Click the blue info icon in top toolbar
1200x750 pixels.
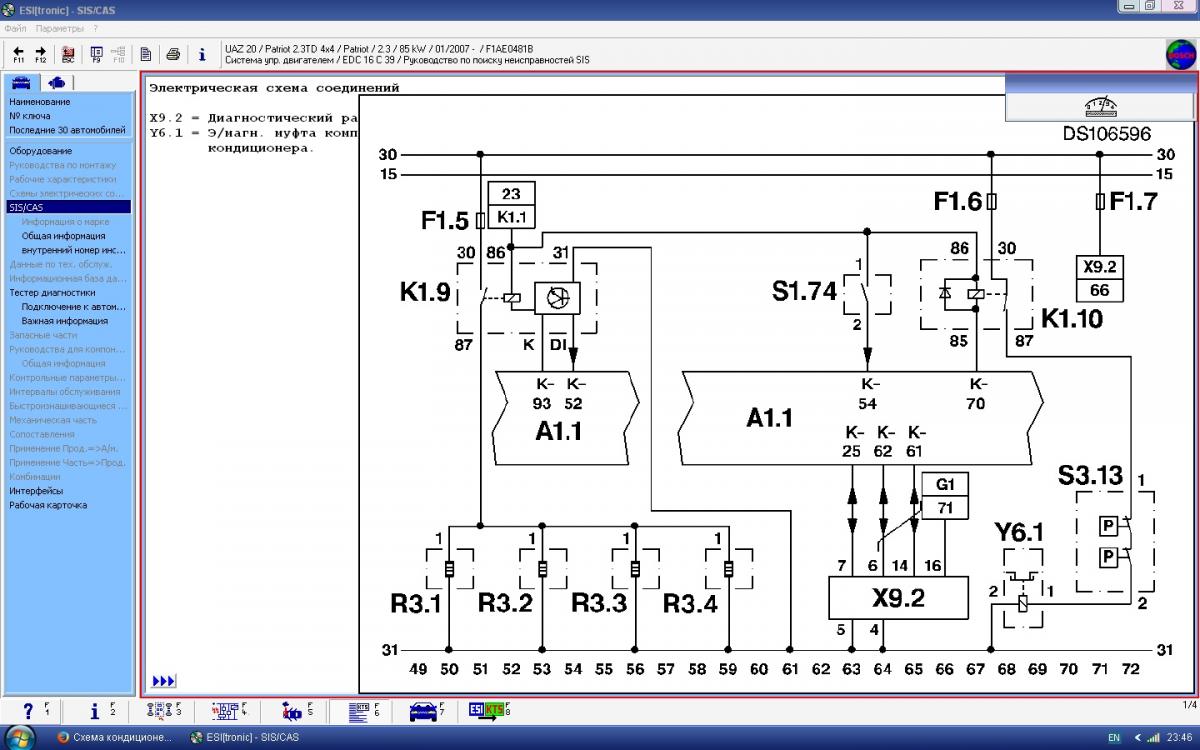click(x=202, y=54)
